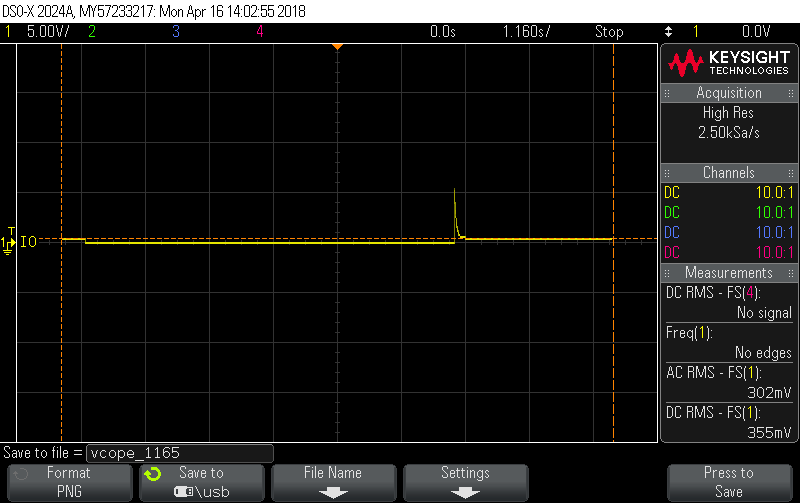Image resolution: width=800 pixels, height=503 pixels.
Task: Select the green DC 10.0:1 channel row
Action: point(729,212)
